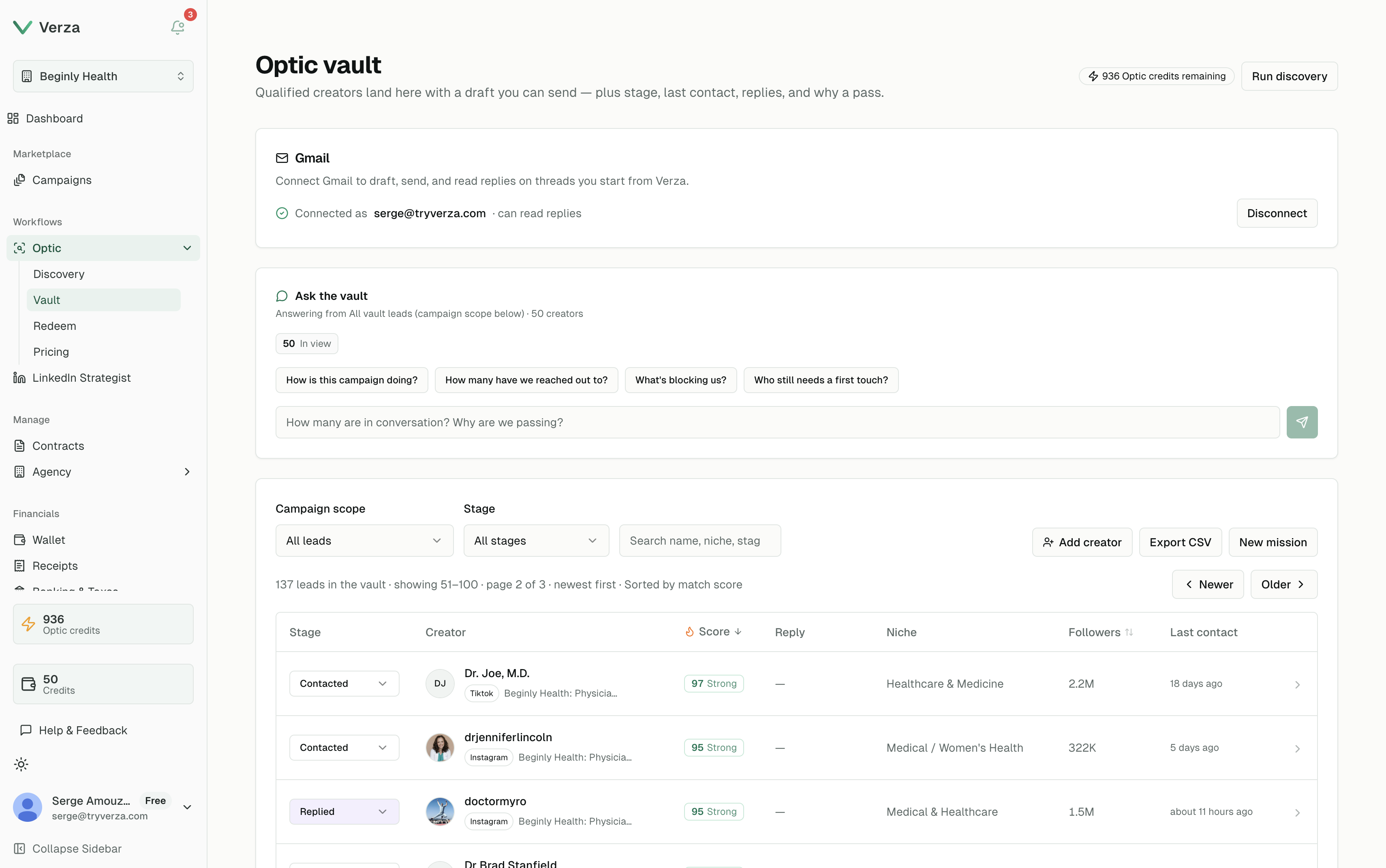Go to Dashboard
This screenshot has width=1386, height=868.
[x=45, y=118]
